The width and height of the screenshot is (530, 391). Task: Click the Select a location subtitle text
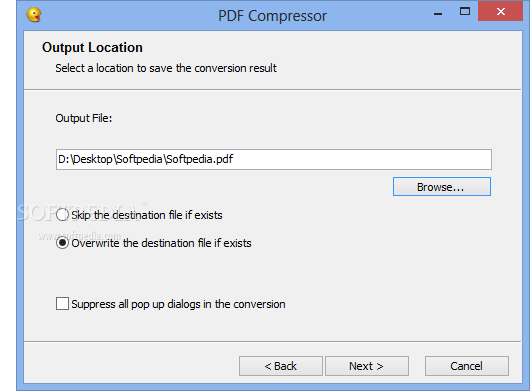pos(166,68)
